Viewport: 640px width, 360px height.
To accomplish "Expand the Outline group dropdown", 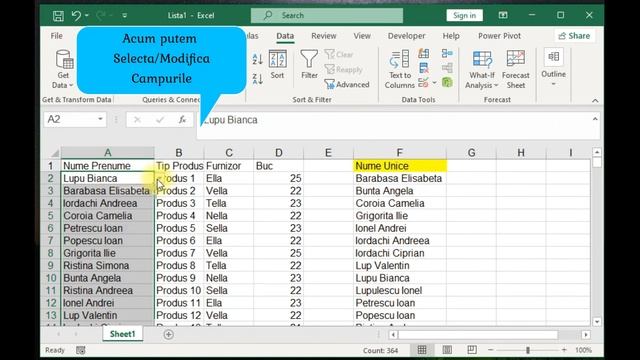I will (x=553, y=68).
